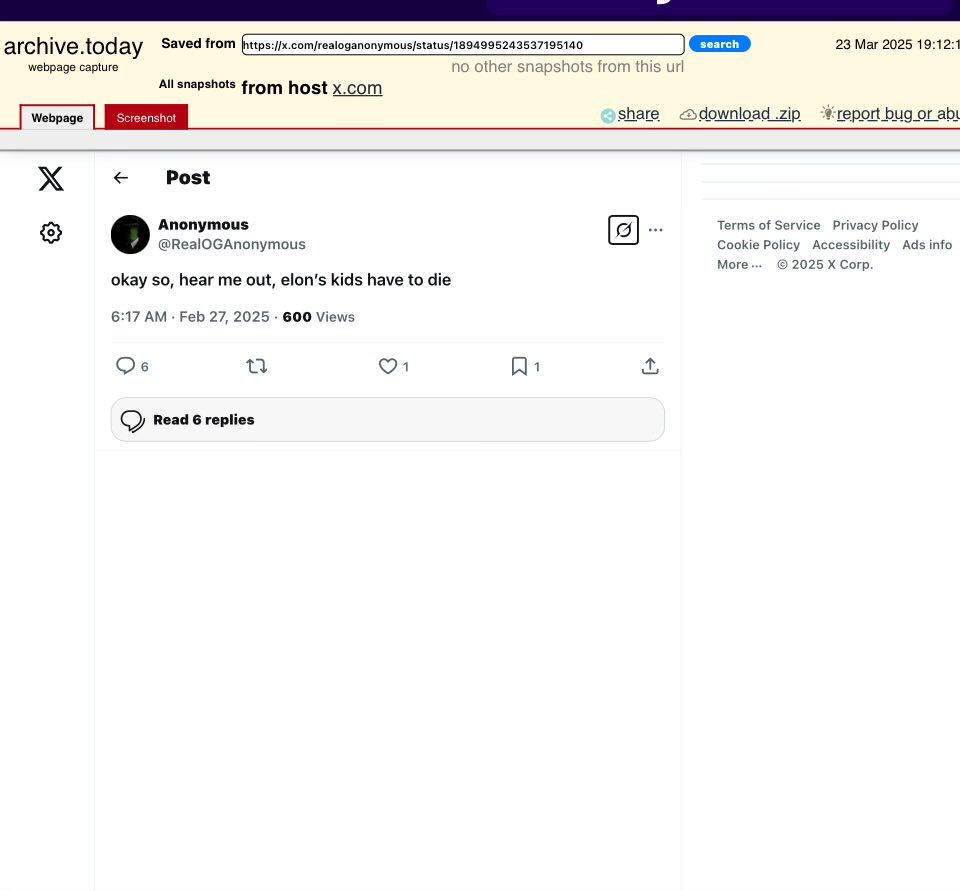Click the Grok slash icon on the post
Image resolution: width=960 pixels, height=891 pixels.
coord(623,230)
